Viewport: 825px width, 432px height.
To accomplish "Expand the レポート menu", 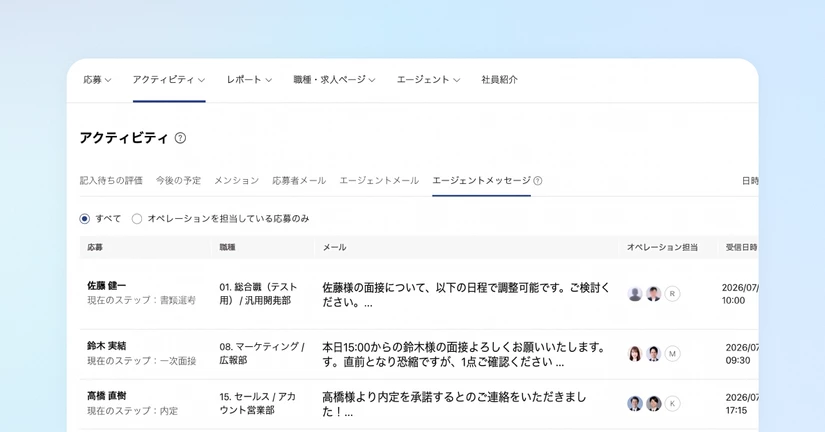I will point(249,80).
